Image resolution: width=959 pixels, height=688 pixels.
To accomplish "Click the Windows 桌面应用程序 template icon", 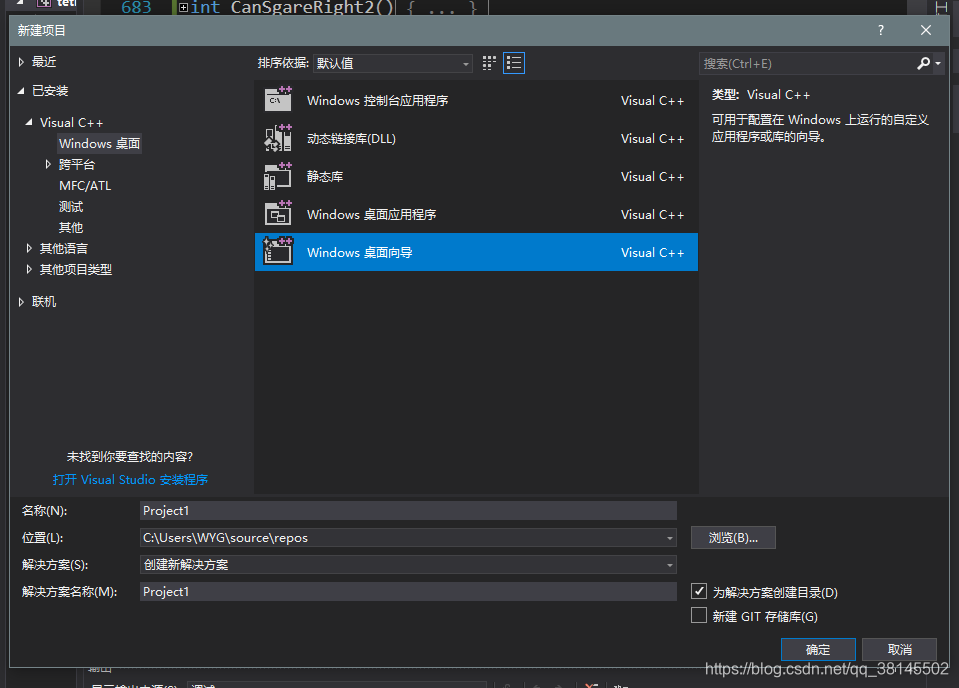I will coord(278,214).
